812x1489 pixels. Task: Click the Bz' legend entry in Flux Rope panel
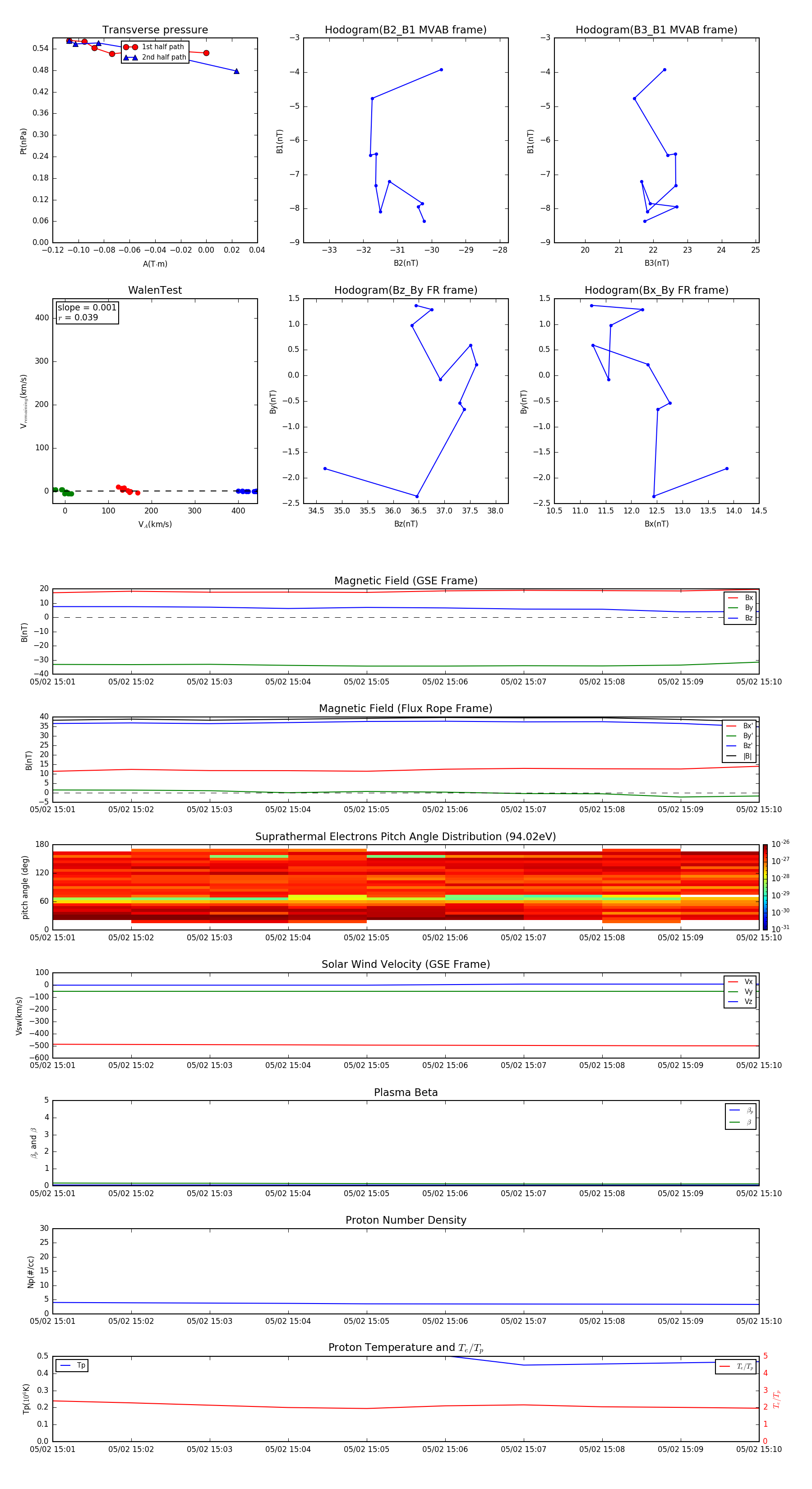click(739, 746)
